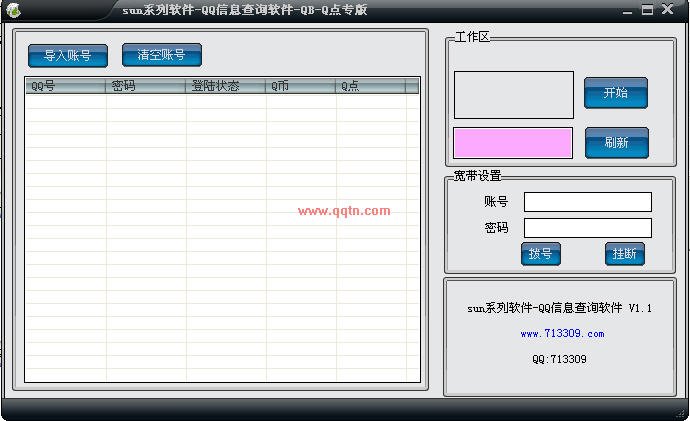The height and width of the screenshot is (421, 690).
Task: Focus the broadband 密码 input field
Action: pyautogui.click(x=587, y=228)
